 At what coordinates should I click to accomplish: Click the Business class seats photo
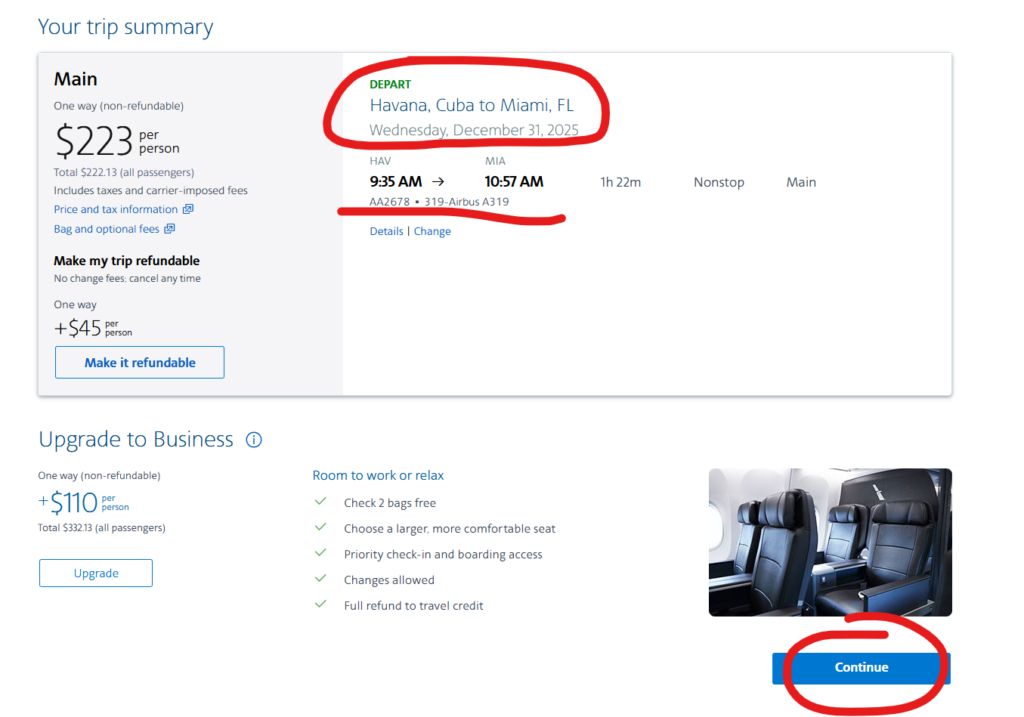[830, 542]
